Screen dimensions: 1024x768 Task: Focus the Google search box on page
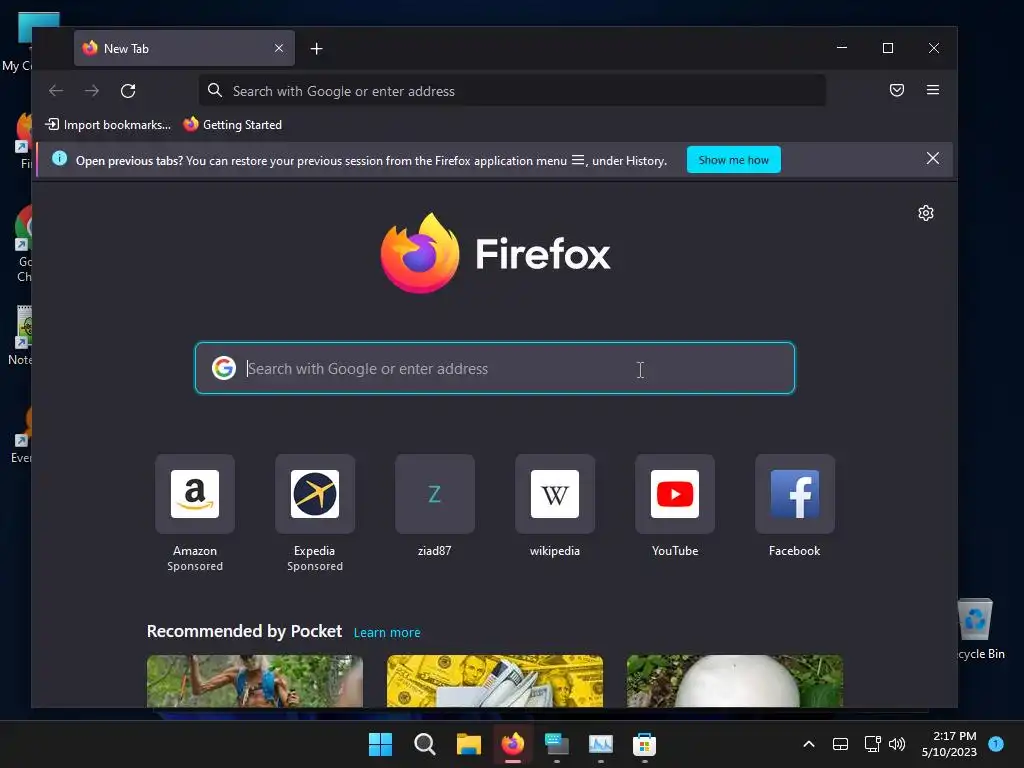tap(495, 368)
